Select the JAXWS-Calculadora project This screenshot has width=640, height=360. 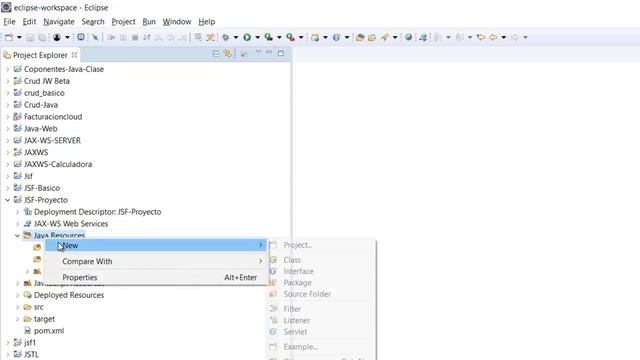click(58, 164)
